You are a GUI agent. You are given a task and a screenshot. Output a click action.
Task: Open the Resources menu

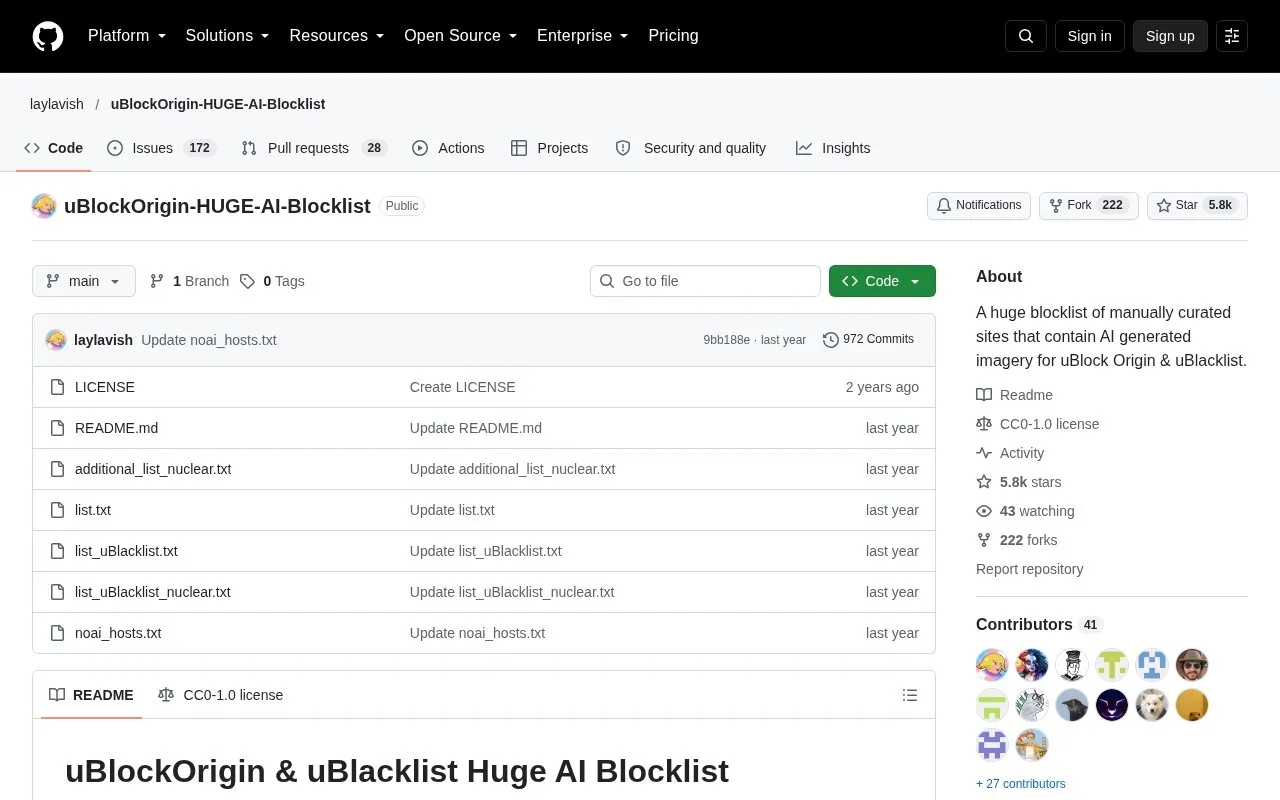(337, 36)
